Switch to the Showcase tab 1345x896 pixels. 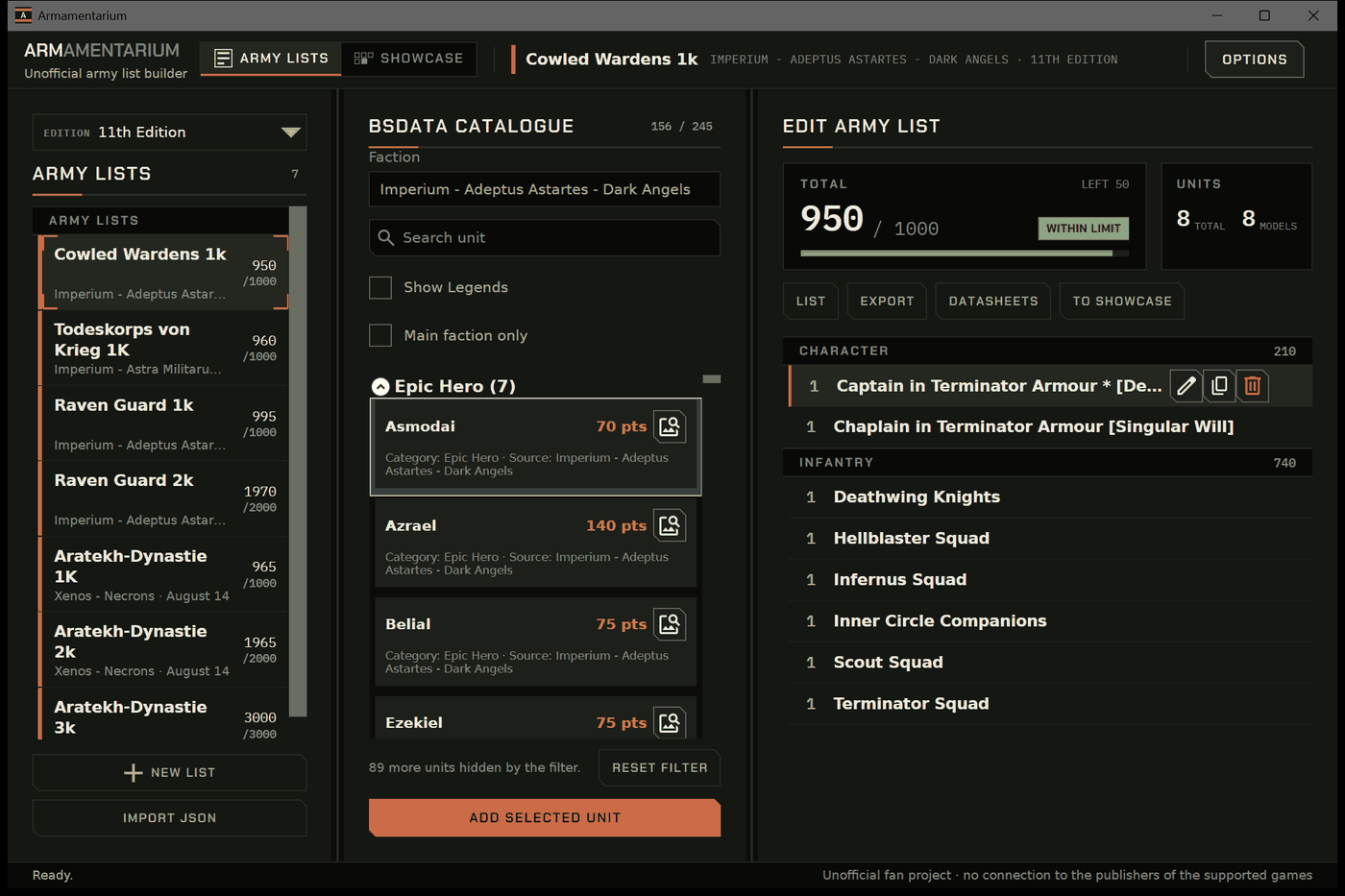coord(408,59)
